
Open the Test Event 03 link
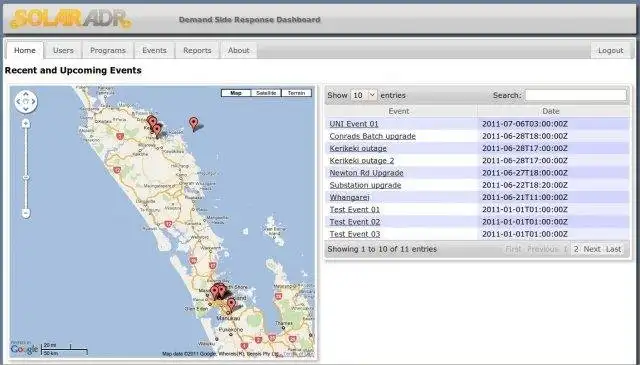pyautogui.click(x=355, y=234)
